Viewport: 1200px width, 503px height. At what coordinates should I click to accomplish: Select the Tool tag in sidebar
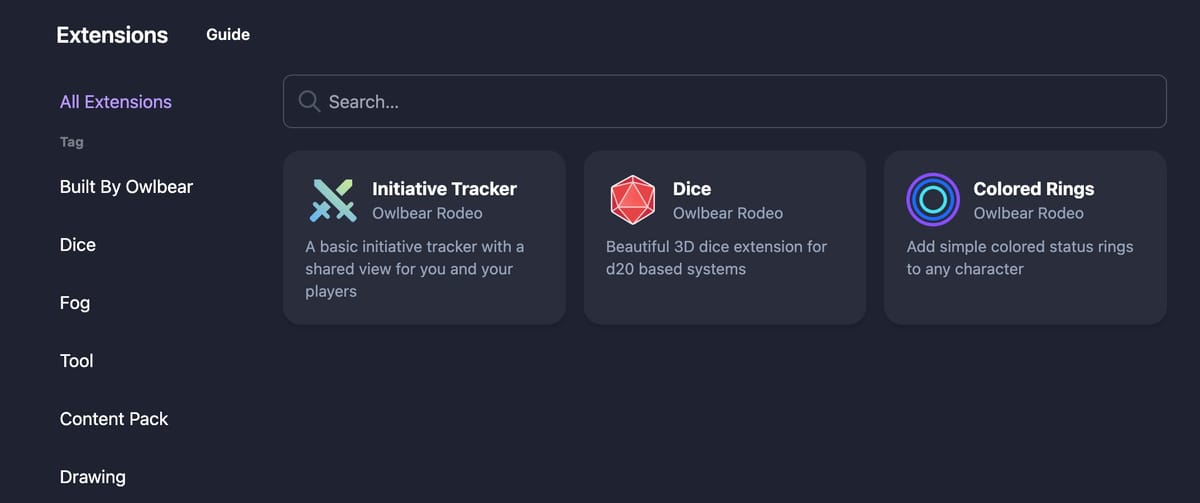[77, 361]
